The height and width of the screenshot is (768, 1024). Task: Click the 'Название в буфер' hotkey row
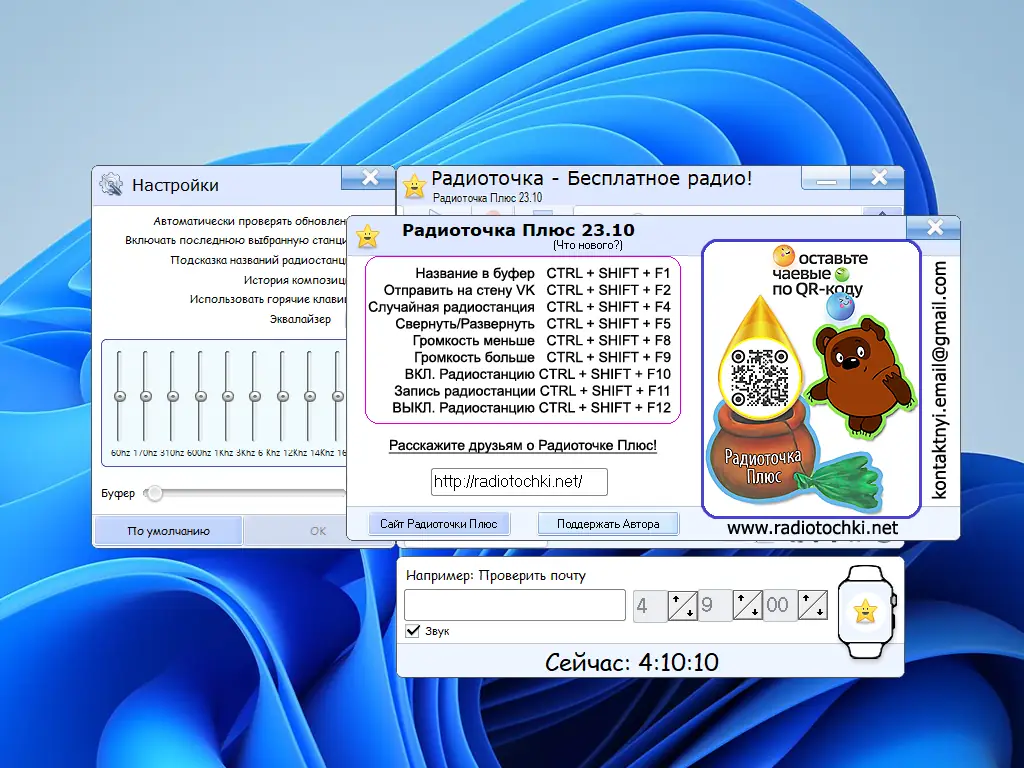543,273
